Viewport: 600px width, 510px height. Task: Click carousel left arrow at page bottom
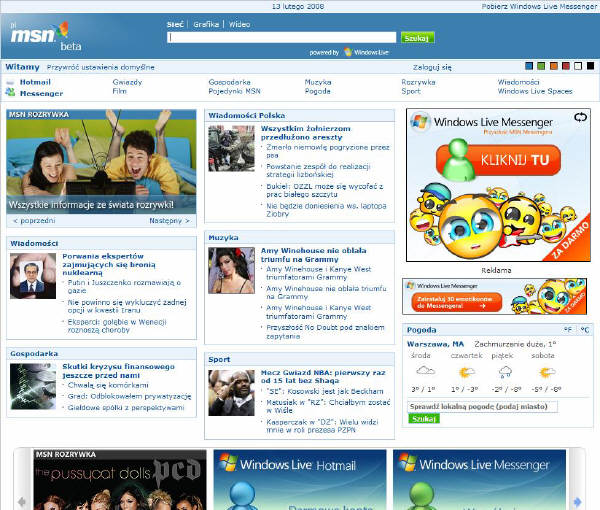click(x=22, y=501)
